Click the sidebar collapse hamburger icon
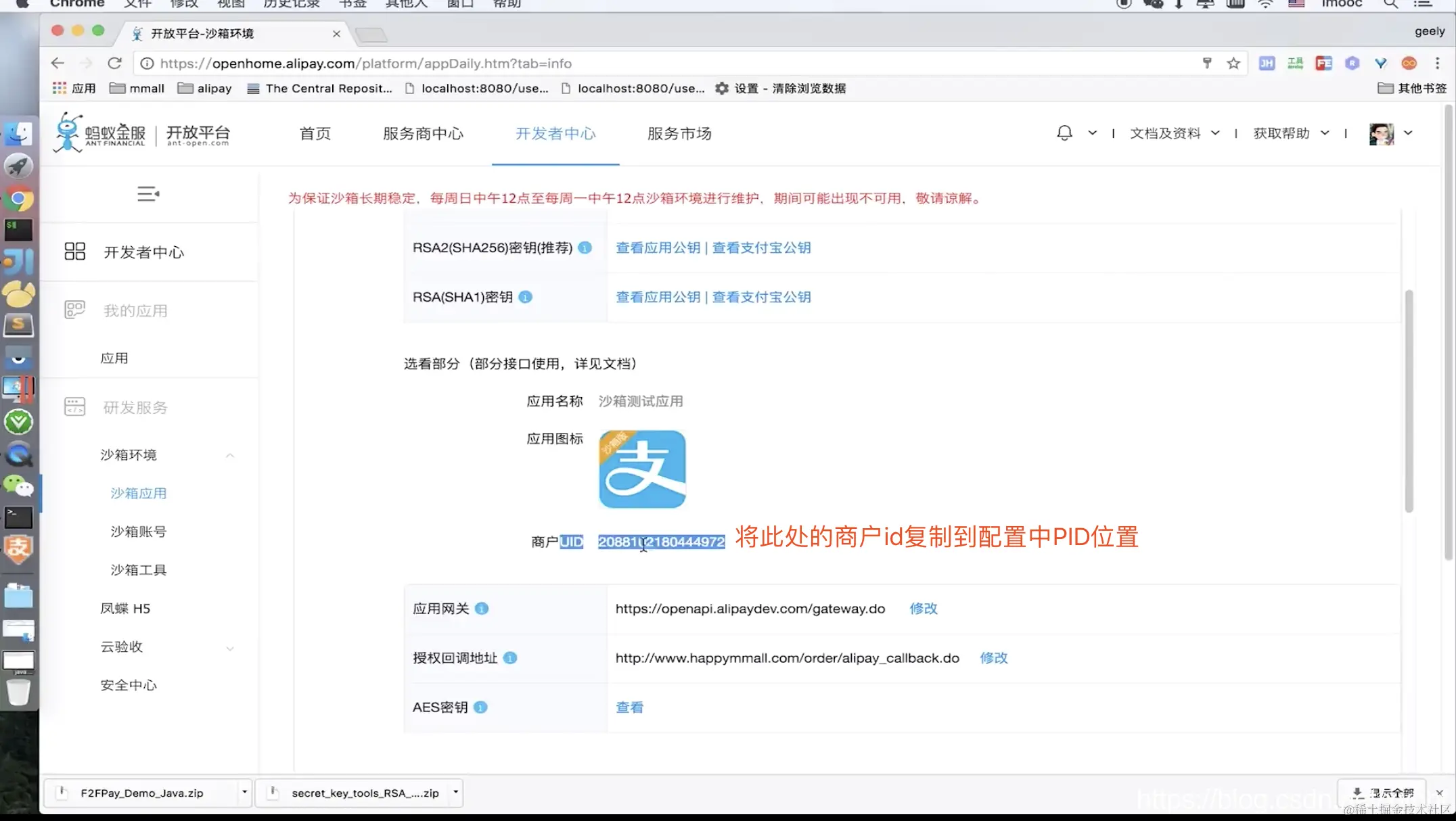This screenshot has width=1456, height=821. (148, 194)
